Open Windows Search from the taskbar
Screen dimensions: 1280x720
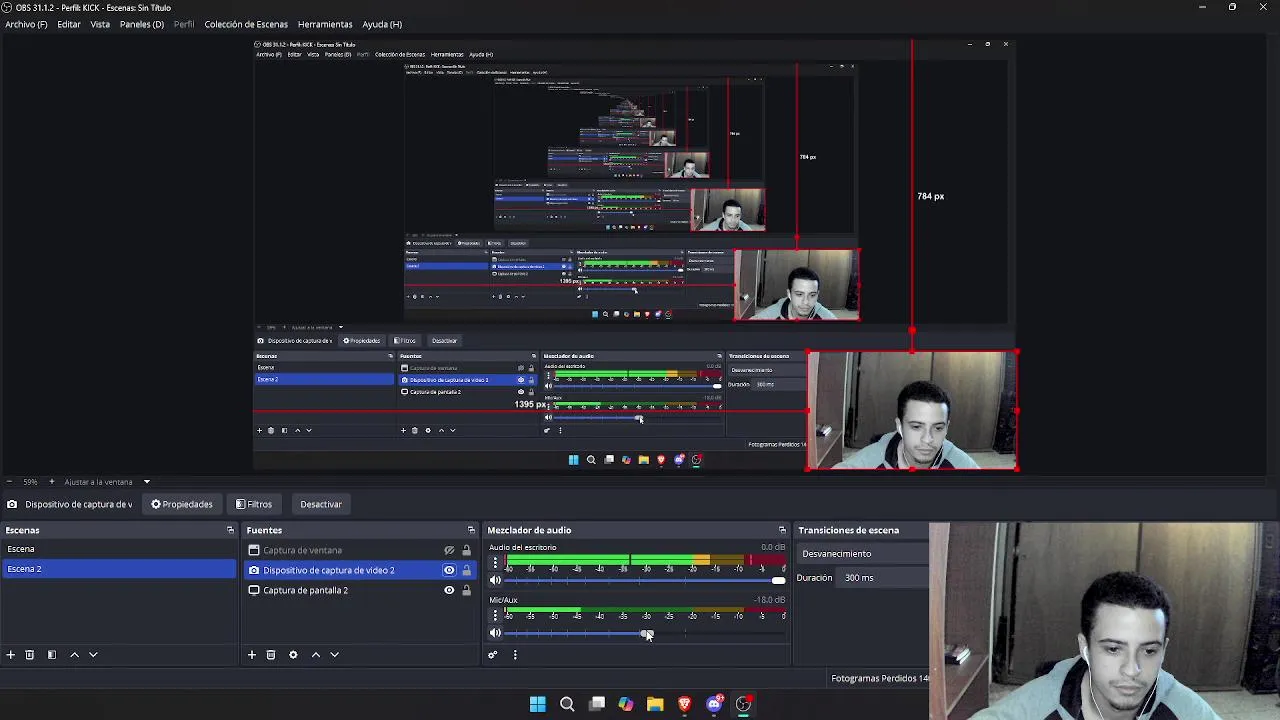click(x=567, y=704)
